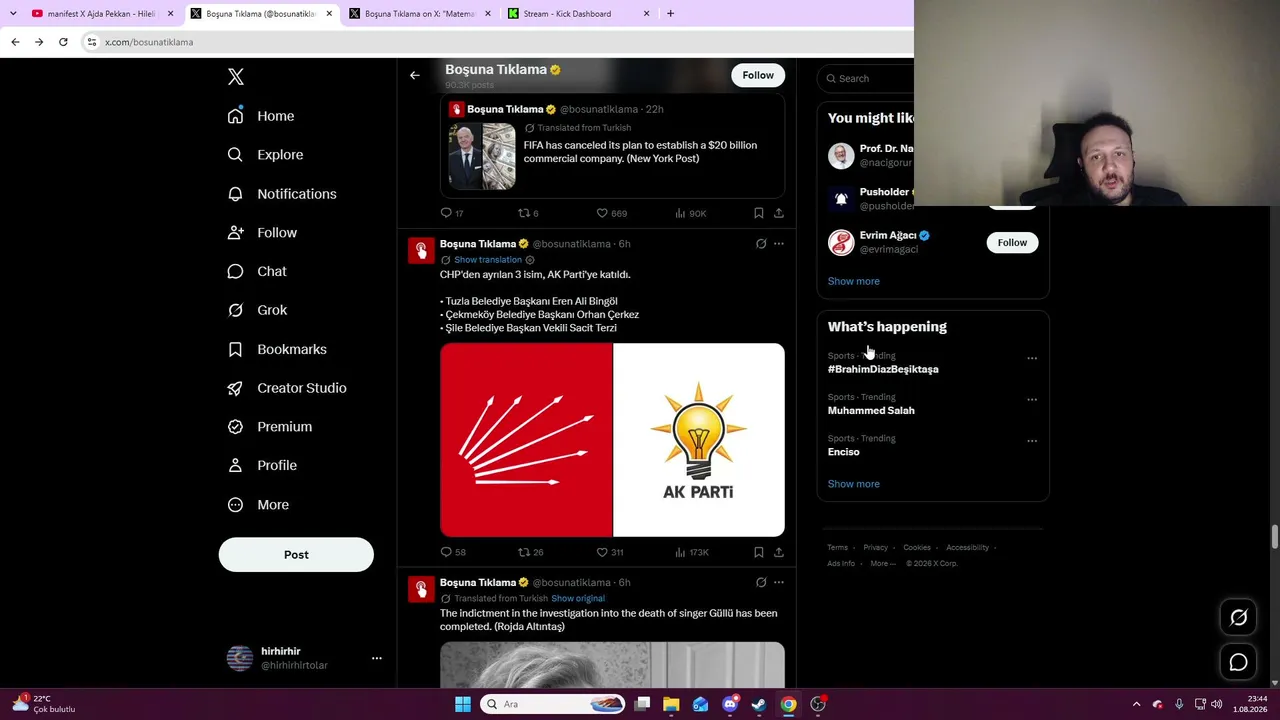Open more options for Muhammed Salah trend
The image size is (1280, 720).
pos(1032,400)
